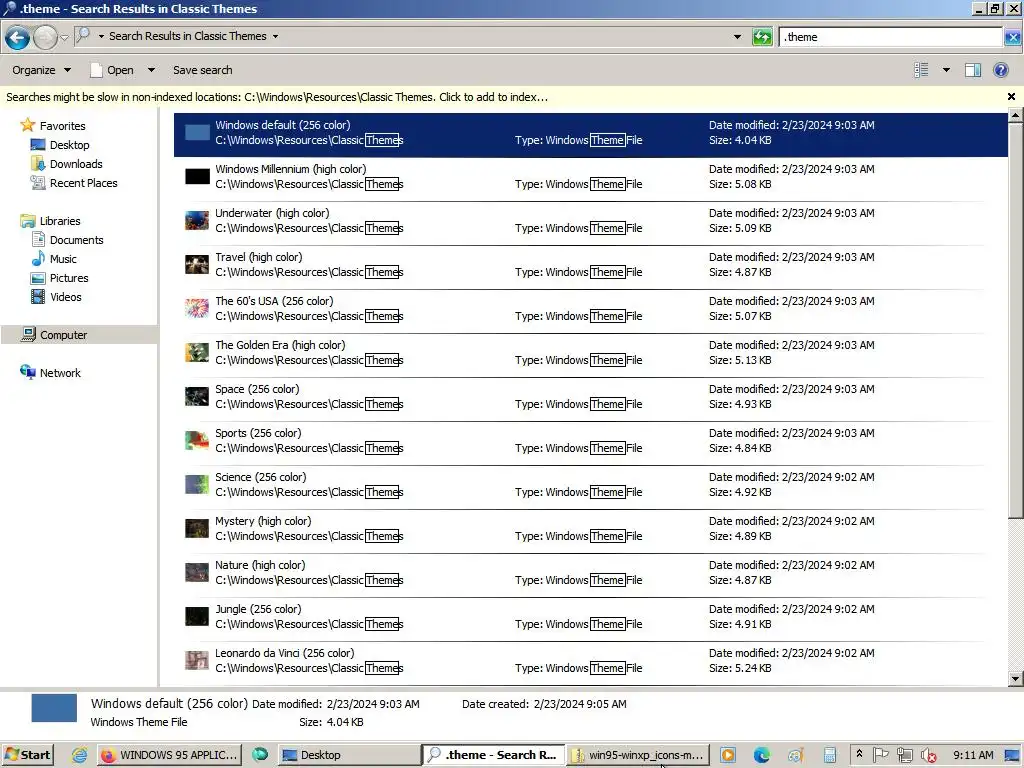Click the Open toolbar button
This screenshot has height=768, width=1024.
point(112,70)
